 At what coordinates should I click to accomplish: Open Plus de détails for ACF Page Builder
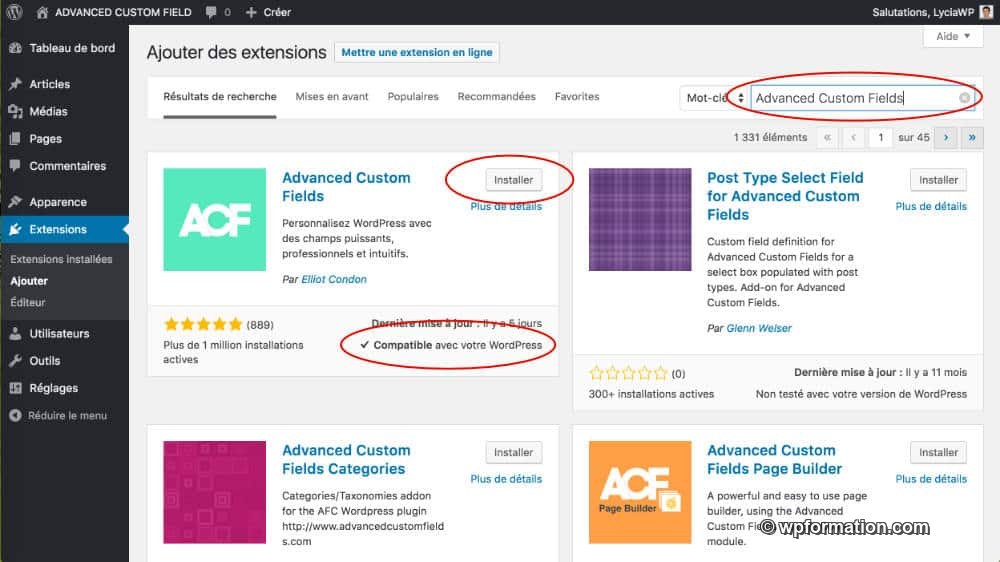pos(931,479)
